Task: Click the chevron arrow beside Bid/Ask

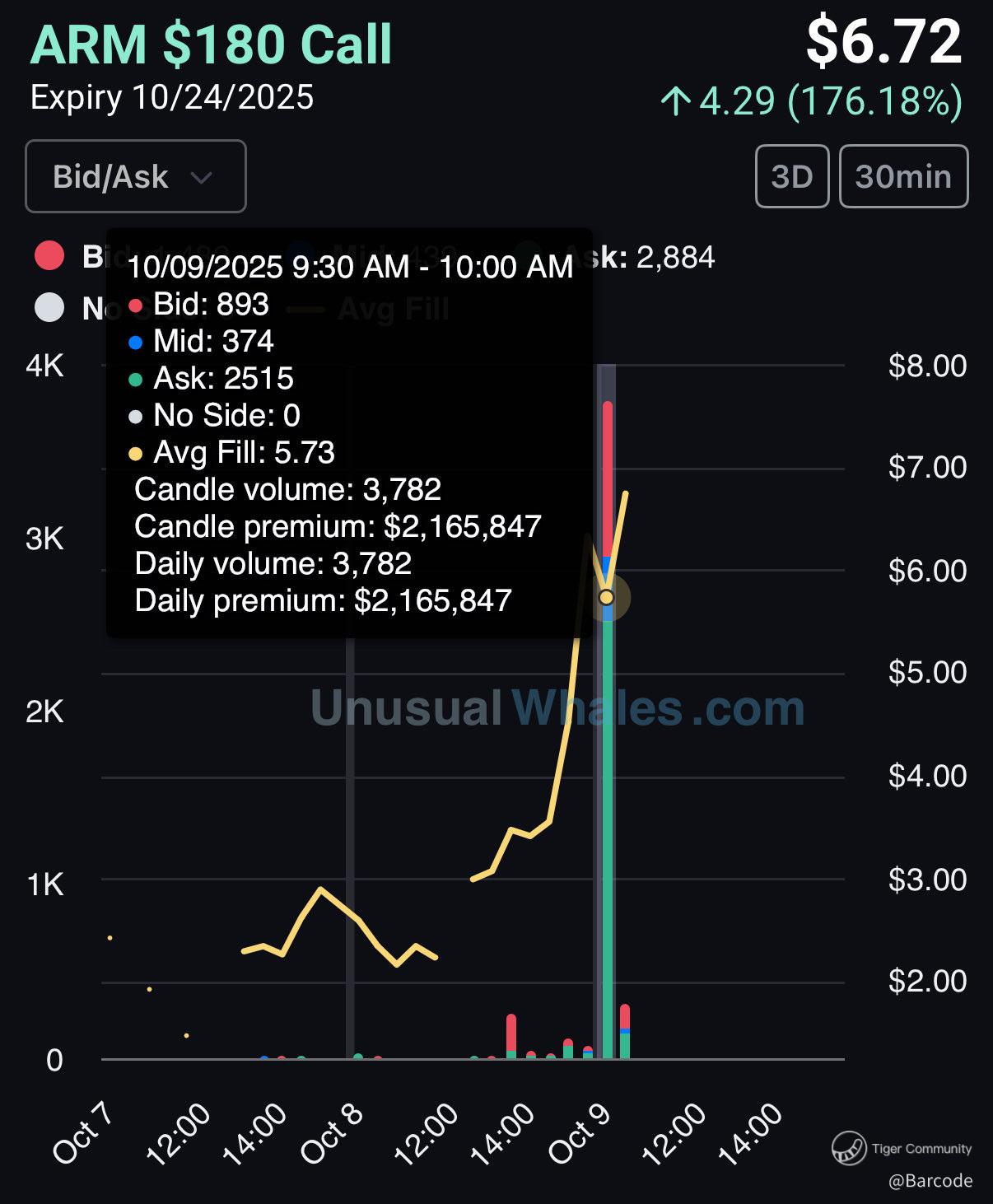Action: pyautogui.click(x=201, y=177)
